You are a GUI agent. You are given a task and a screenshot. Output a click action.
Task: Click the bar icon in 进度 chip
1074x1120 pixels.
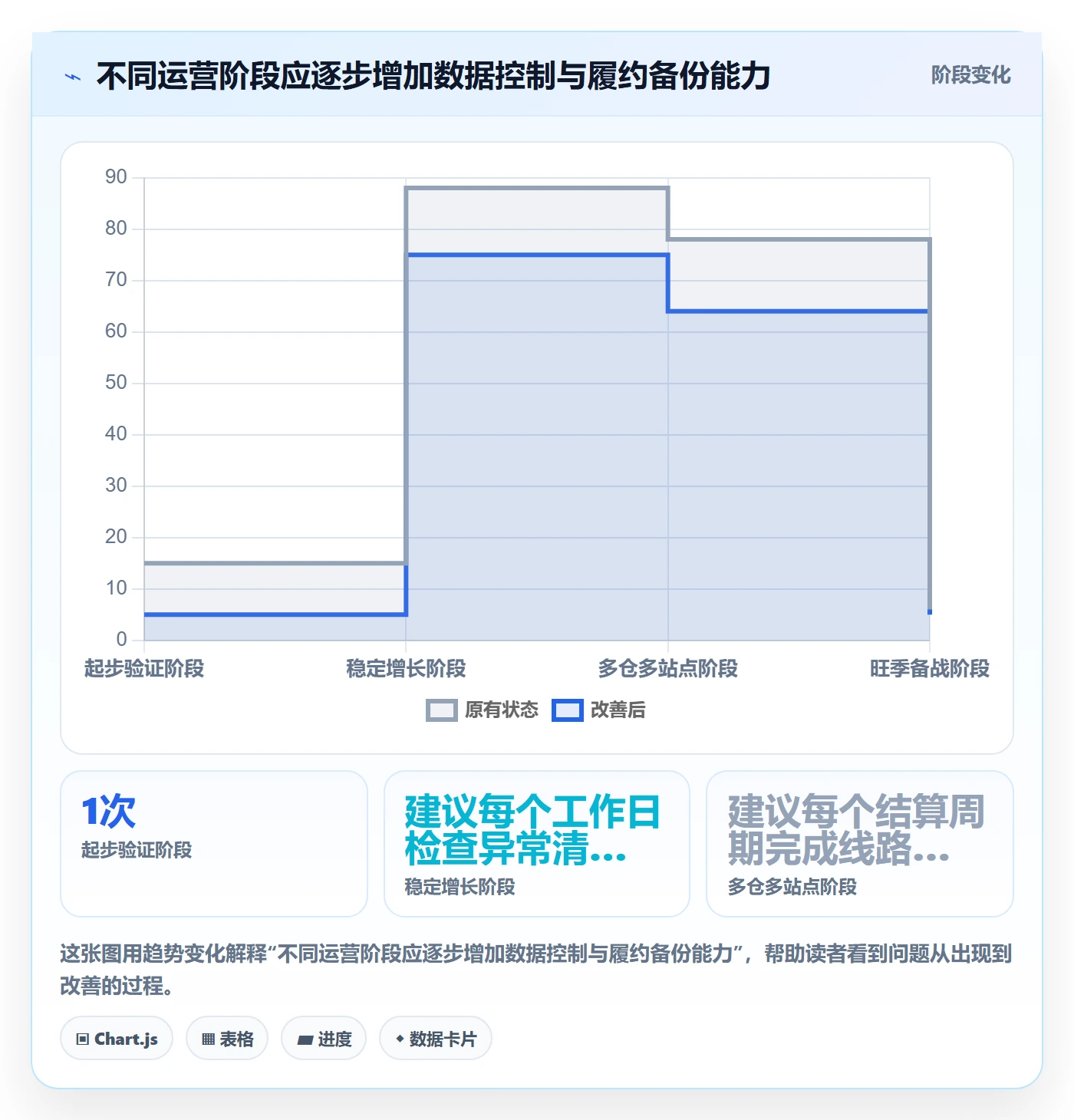[x=305, y=1040]
